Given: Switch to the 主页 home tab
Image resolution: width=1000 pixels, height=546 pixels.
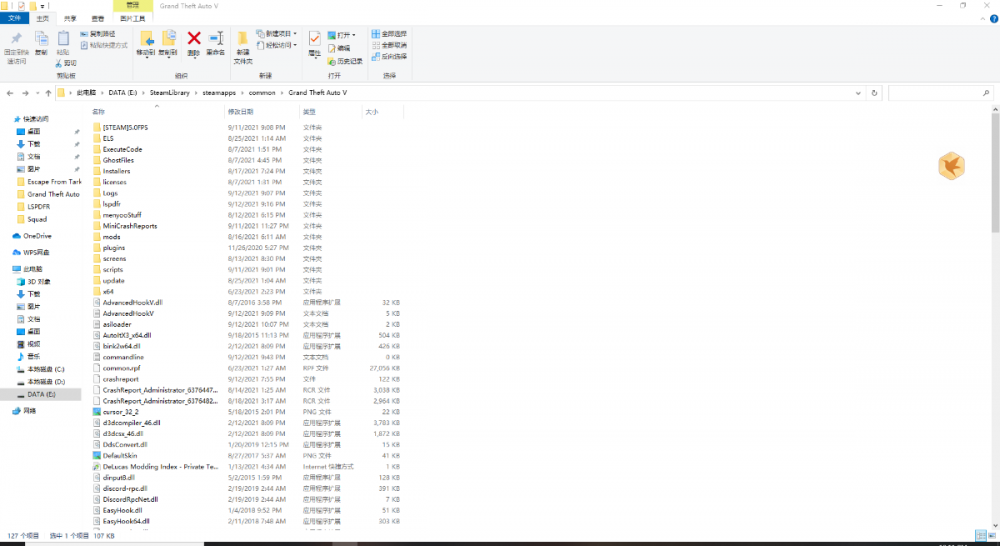Looking at the screenshot, I should pyautogui.click(x=42, y=18).
